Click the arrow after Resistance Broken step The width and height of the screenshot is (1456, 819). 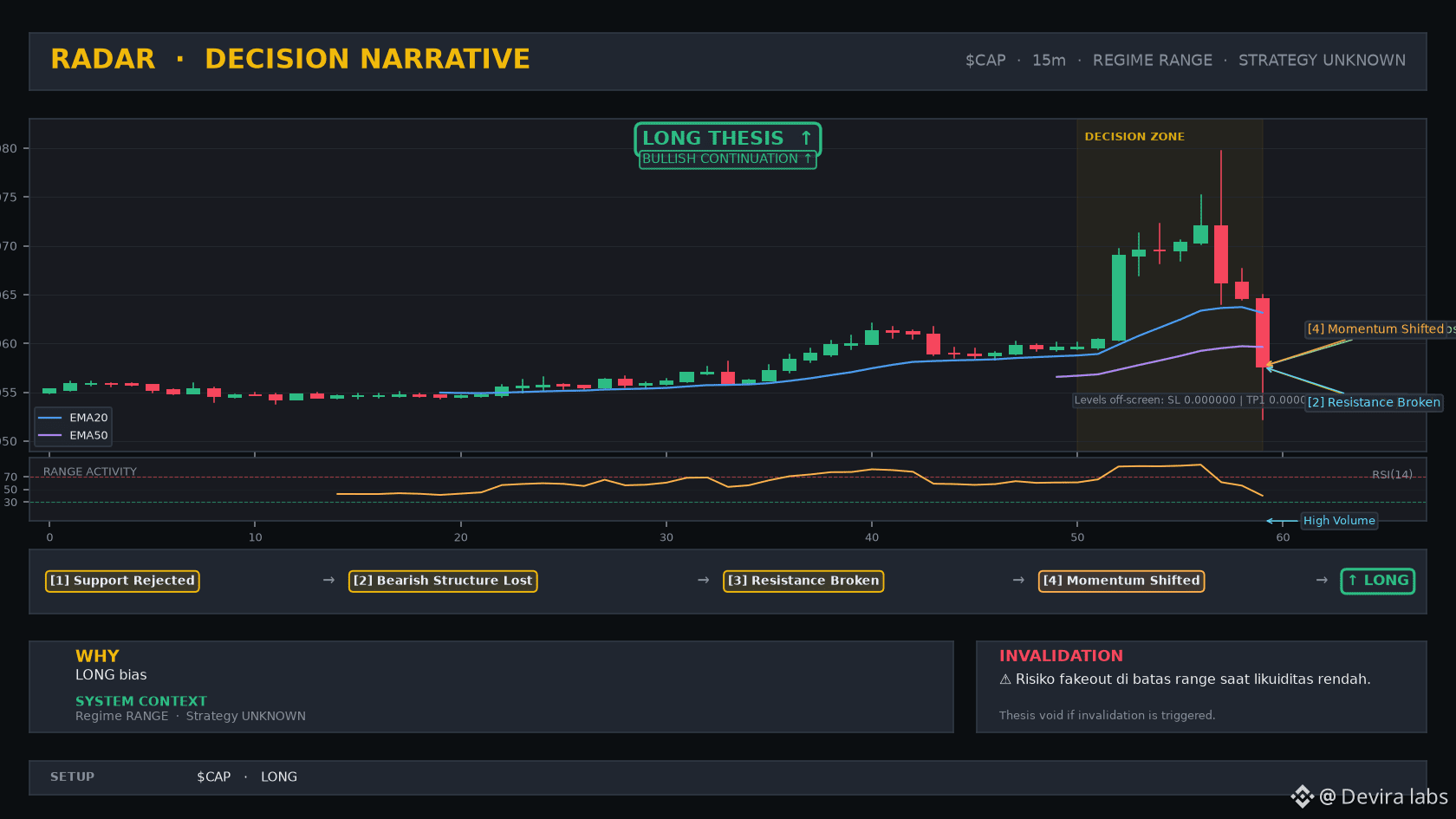pos(1018,580)
